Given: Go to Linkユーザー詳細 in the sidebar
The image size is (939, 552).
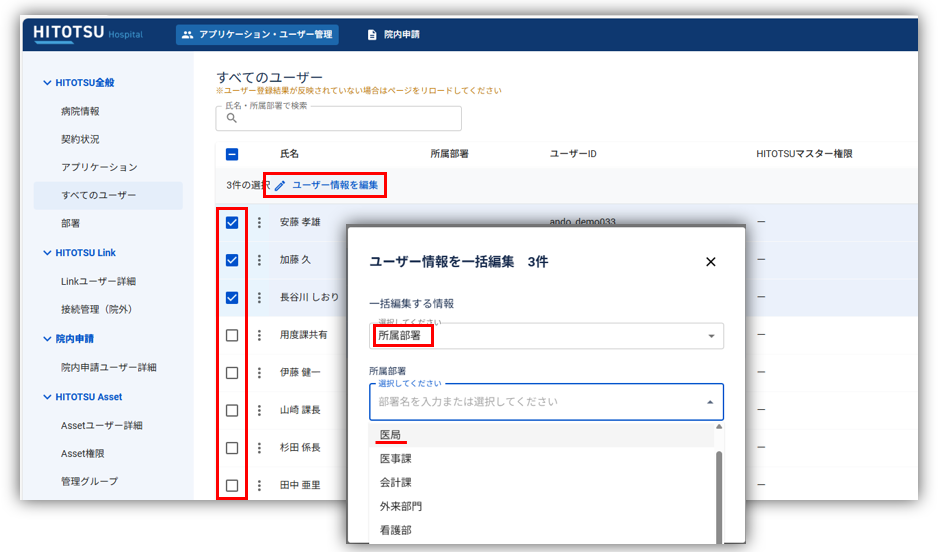Looking at the screenshot, I should 98,281.
